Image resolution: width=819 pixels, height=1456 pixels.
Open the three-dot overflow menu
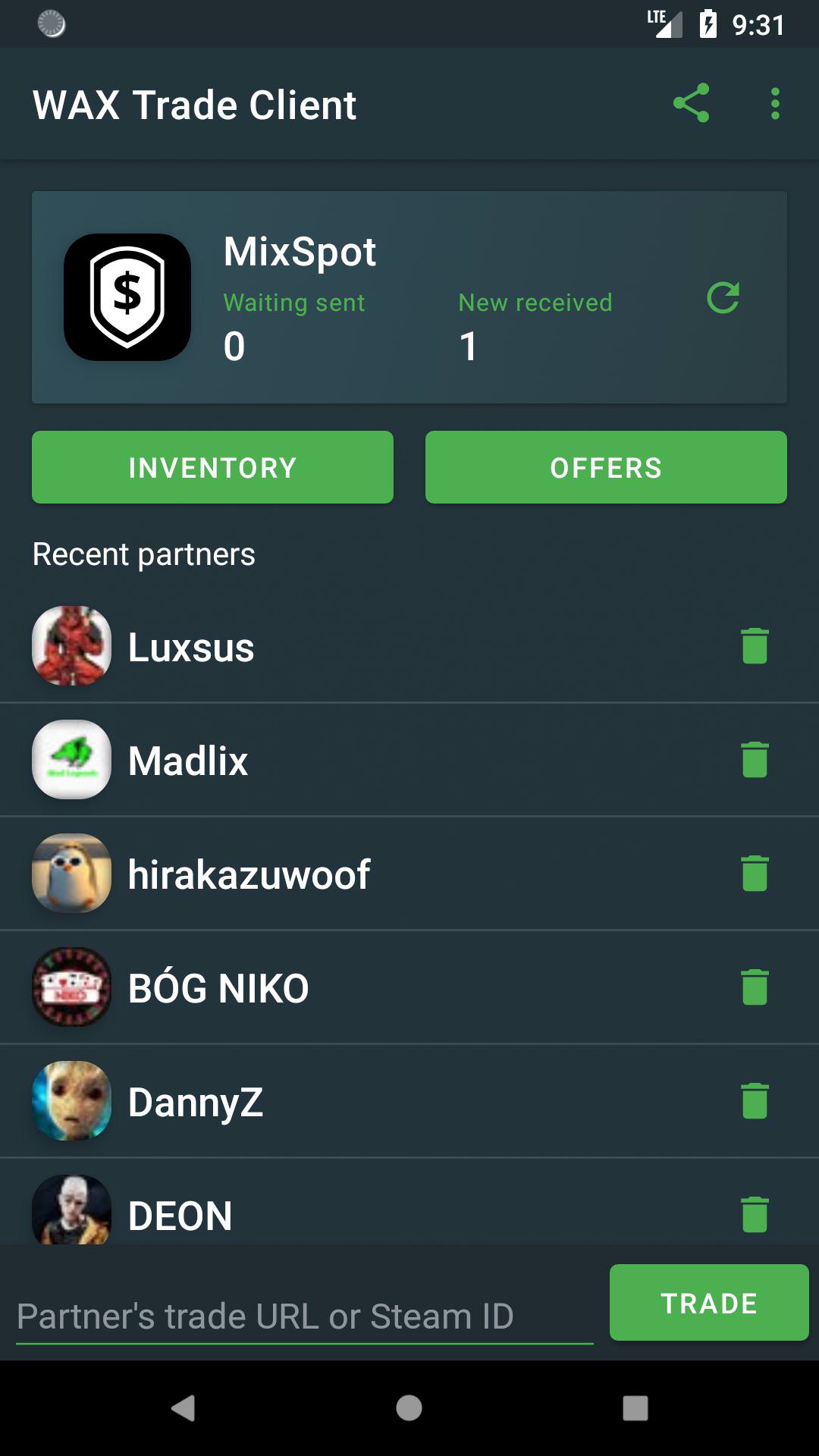[775, 103]
